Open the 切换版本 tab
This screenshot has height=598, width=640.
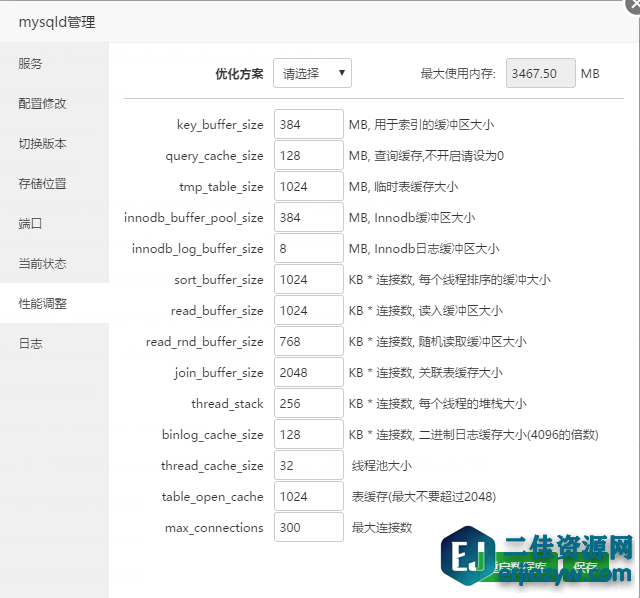tap(54, 143)
